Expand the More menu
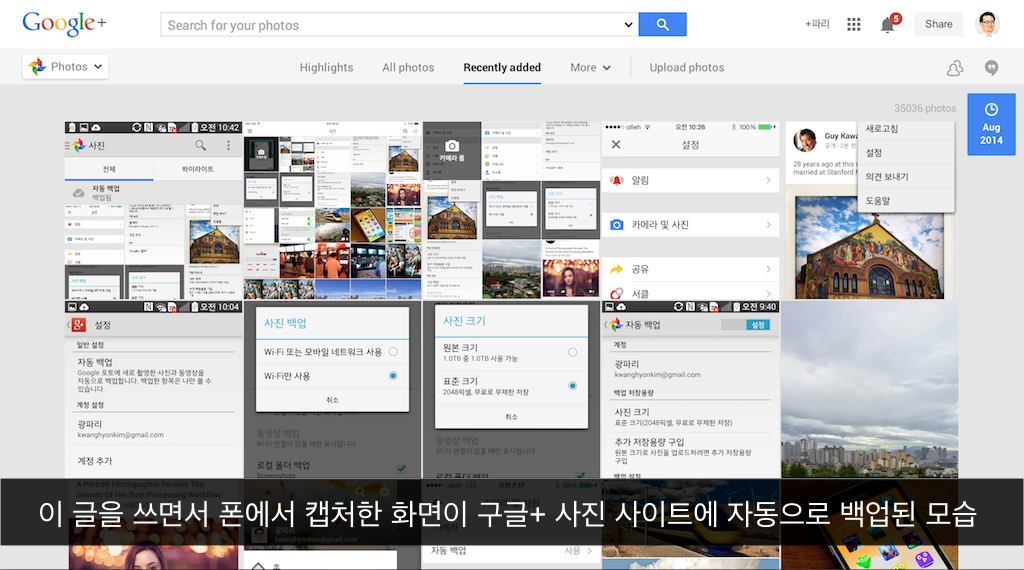The width and height of the screenshot is (1024, 570). click(590, 67)
